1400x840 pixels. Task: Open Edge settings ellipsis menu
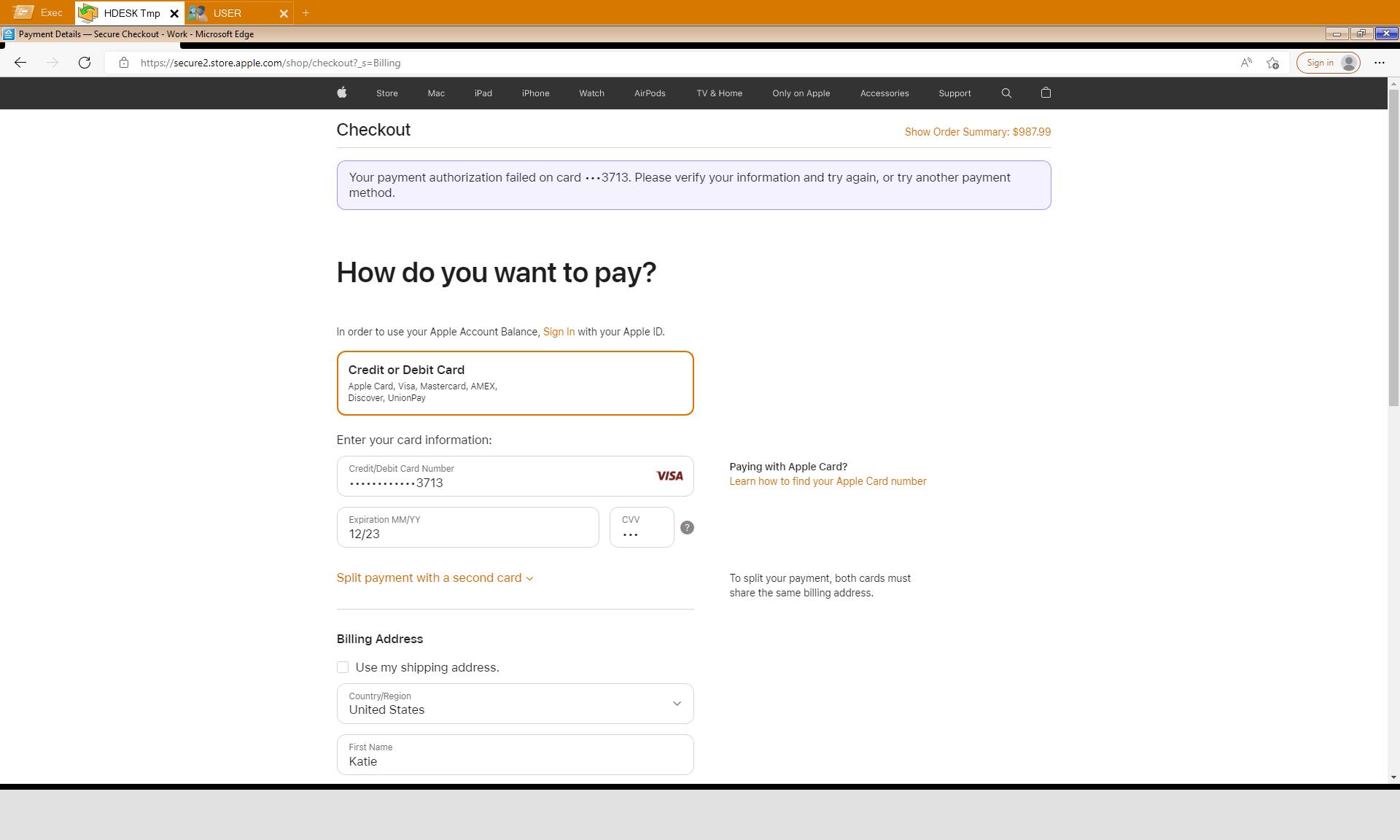1379,63
